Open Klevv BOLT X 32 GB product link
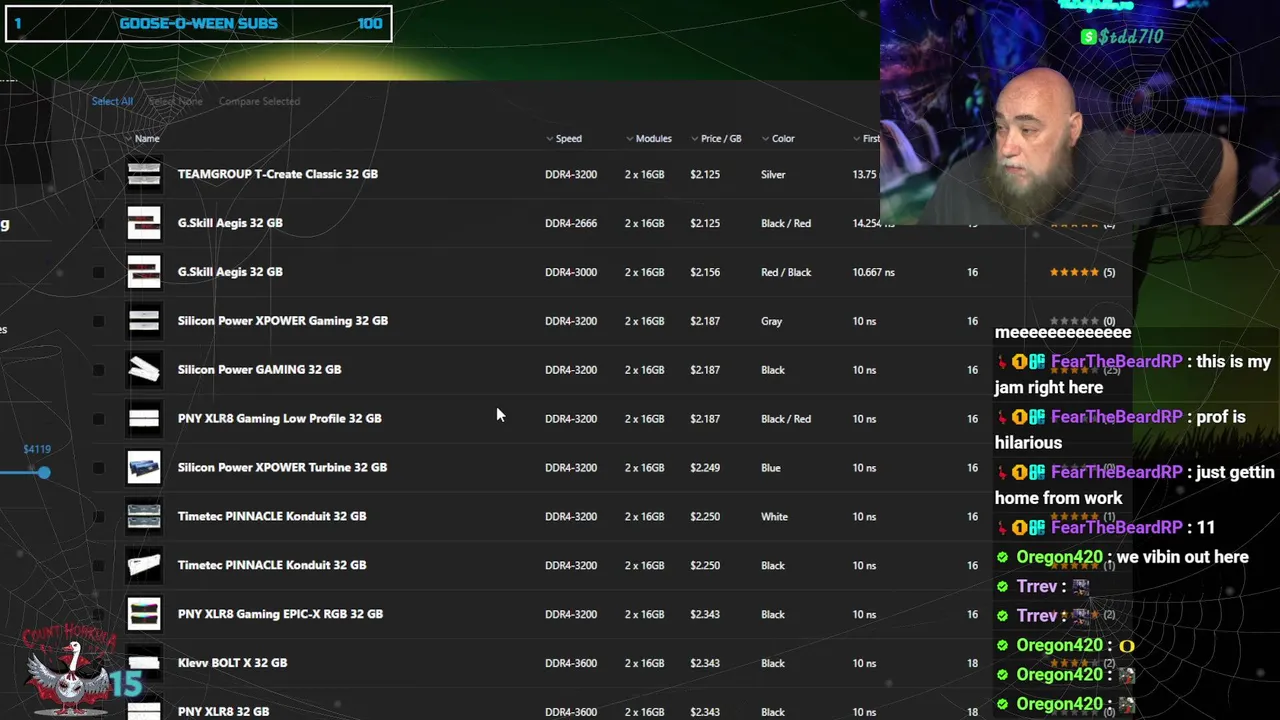The width and height of the screenshot is (1280, 720). [232, 663]
